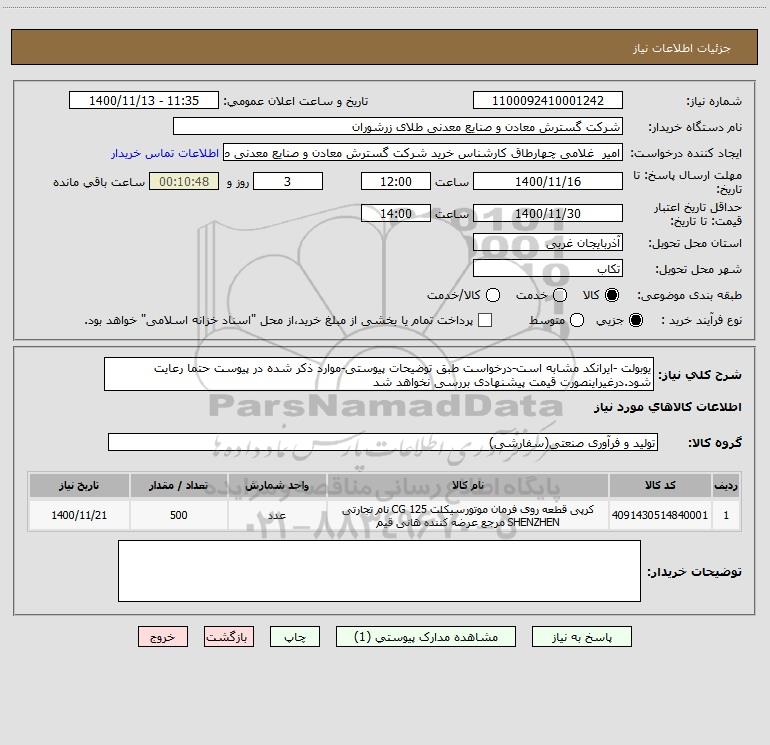
Task: Click the unit cell عدد
Action: pos(277,515)
